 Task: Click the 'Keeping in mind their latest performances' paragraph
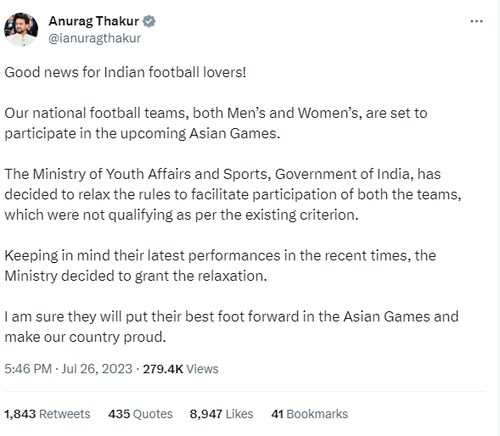coord(220,266)
